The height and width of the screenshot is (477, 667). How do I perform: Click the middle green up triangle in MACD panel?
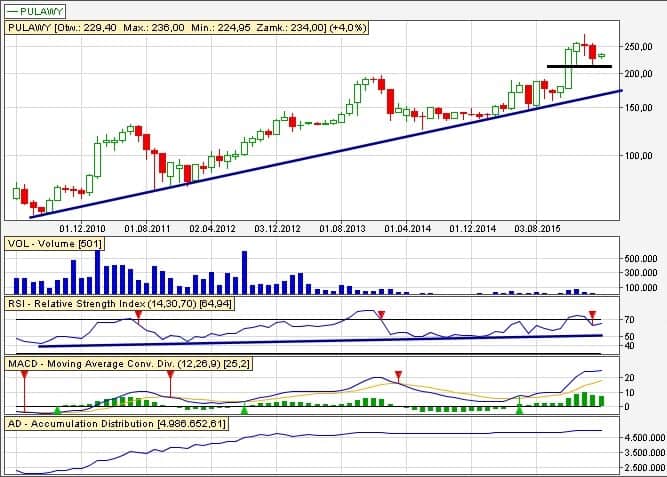[244, 409]
